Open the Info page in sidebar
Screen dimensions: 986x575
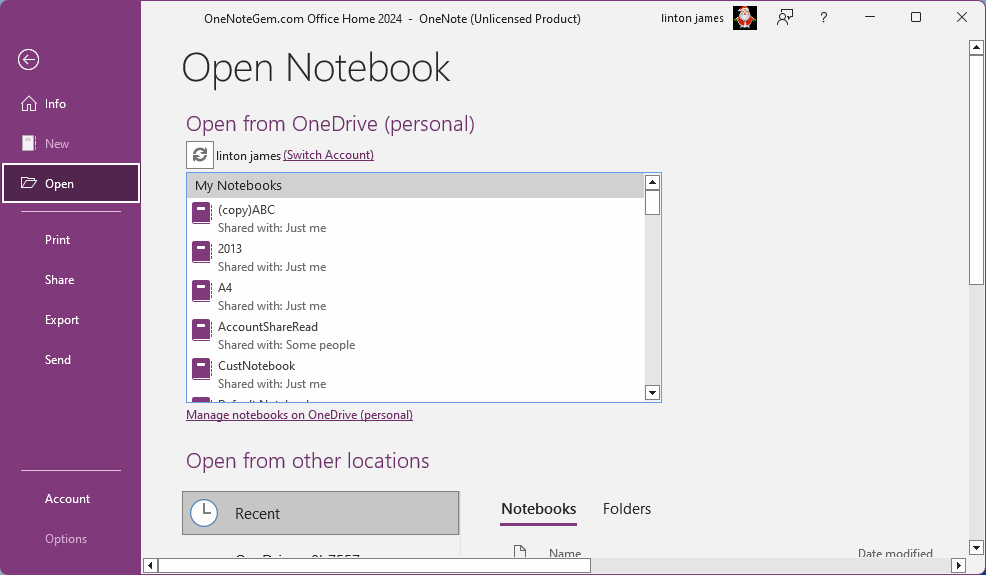(x=55, y=104)
